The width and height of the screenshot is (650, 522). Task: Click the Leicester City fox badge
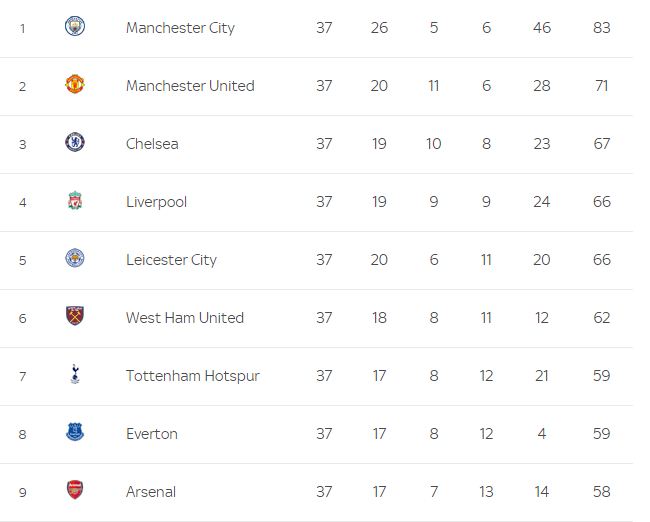(75, 259)
